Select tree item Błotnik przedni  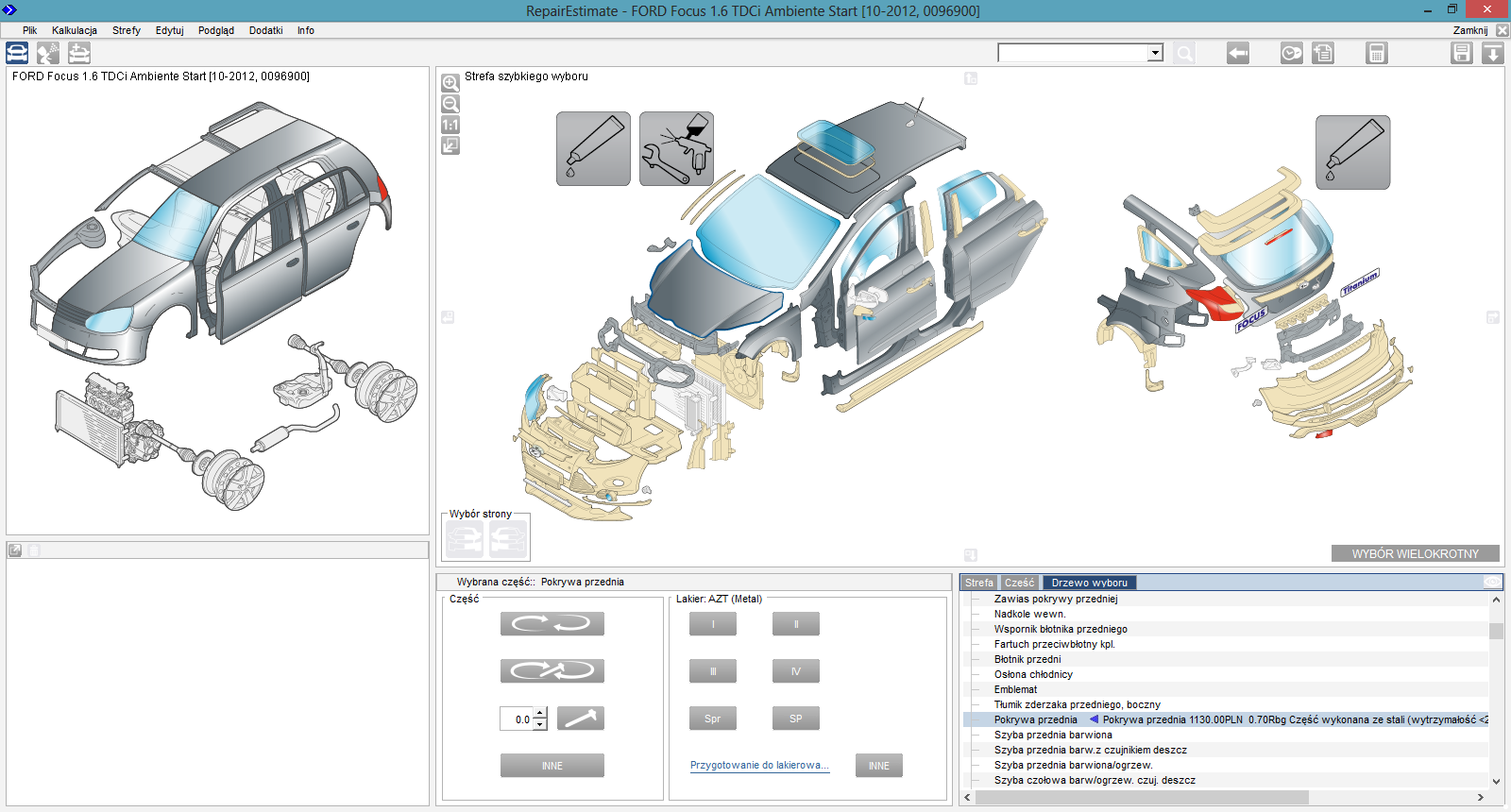tap(1027, 659)
